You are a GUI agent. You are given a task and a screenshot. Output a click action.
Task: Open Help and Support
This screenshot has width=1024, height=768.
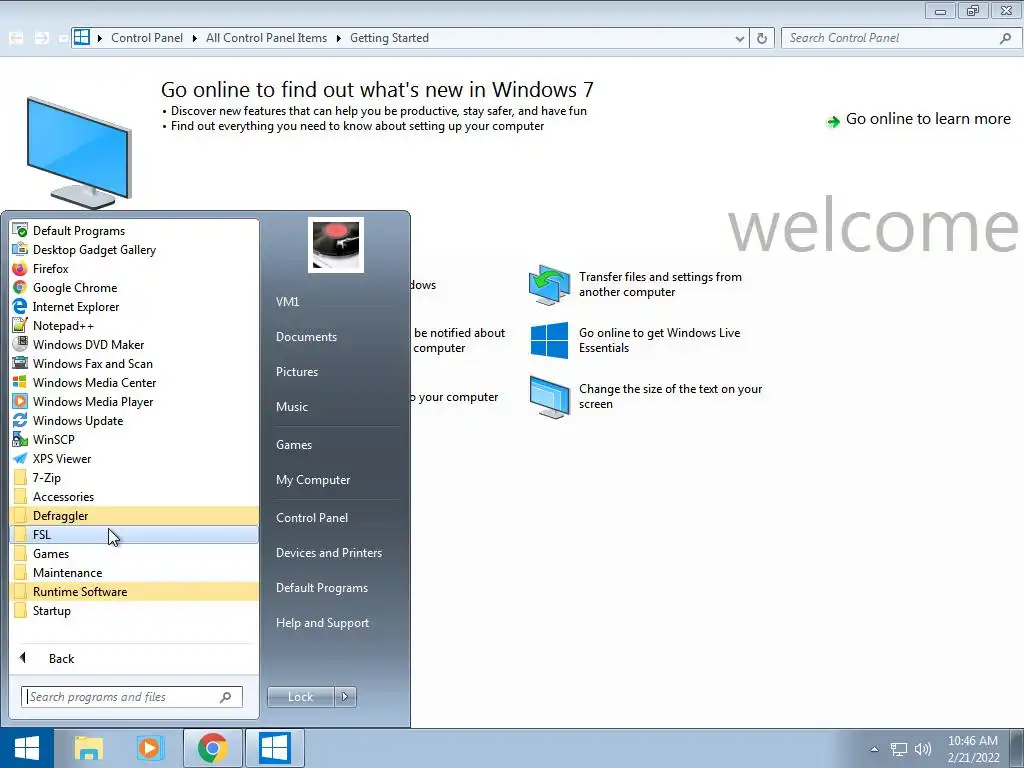(322, 623)
